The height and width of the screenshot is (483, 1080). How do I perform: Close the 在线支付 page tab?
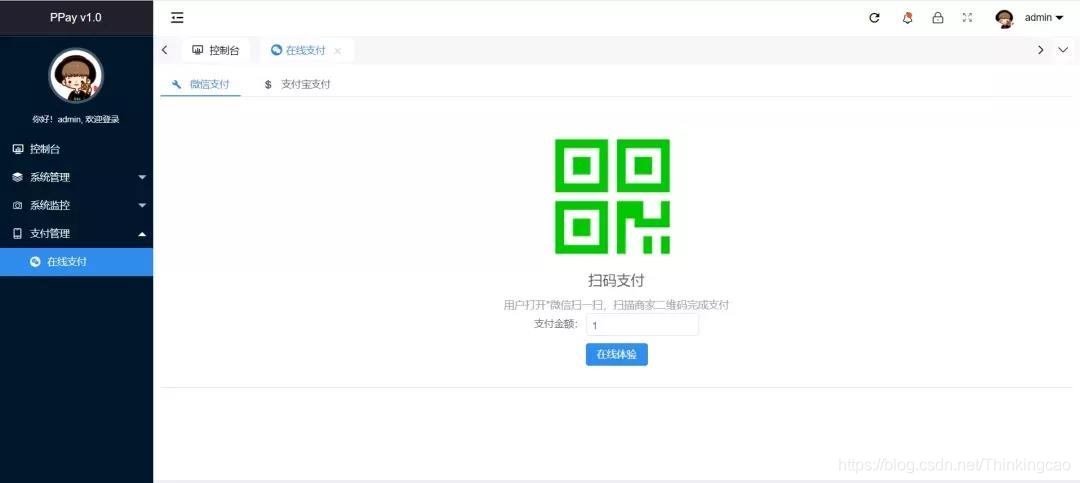[x=337, y=50]
